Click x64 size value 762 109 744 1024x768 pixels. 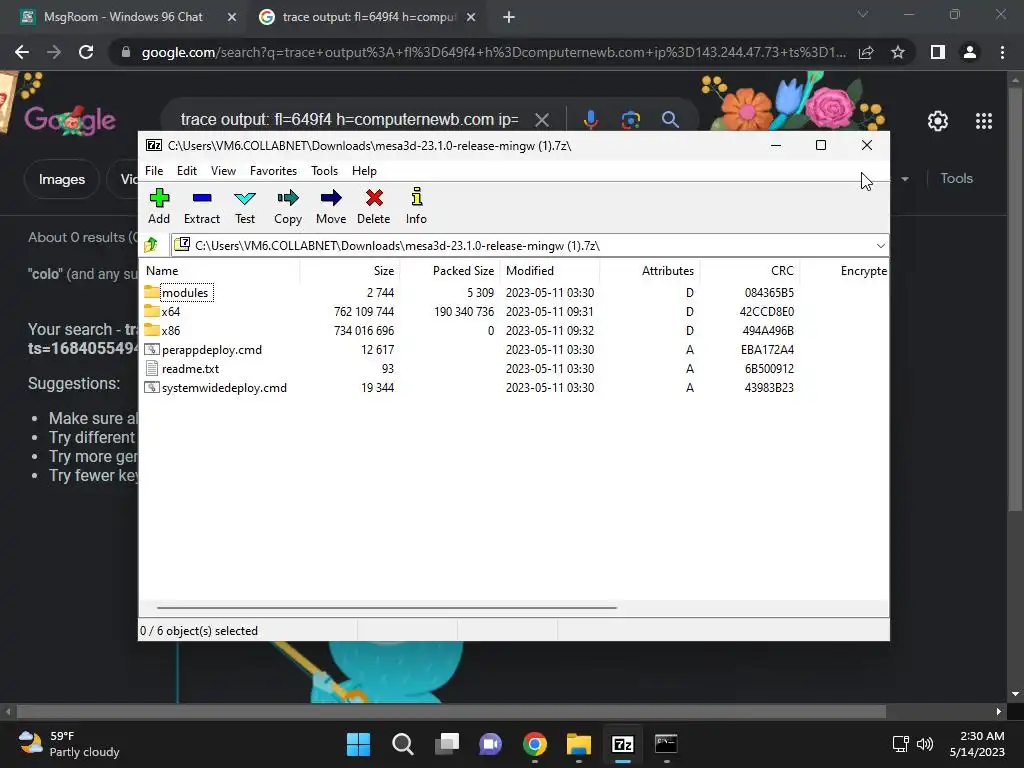click(364, 312)
